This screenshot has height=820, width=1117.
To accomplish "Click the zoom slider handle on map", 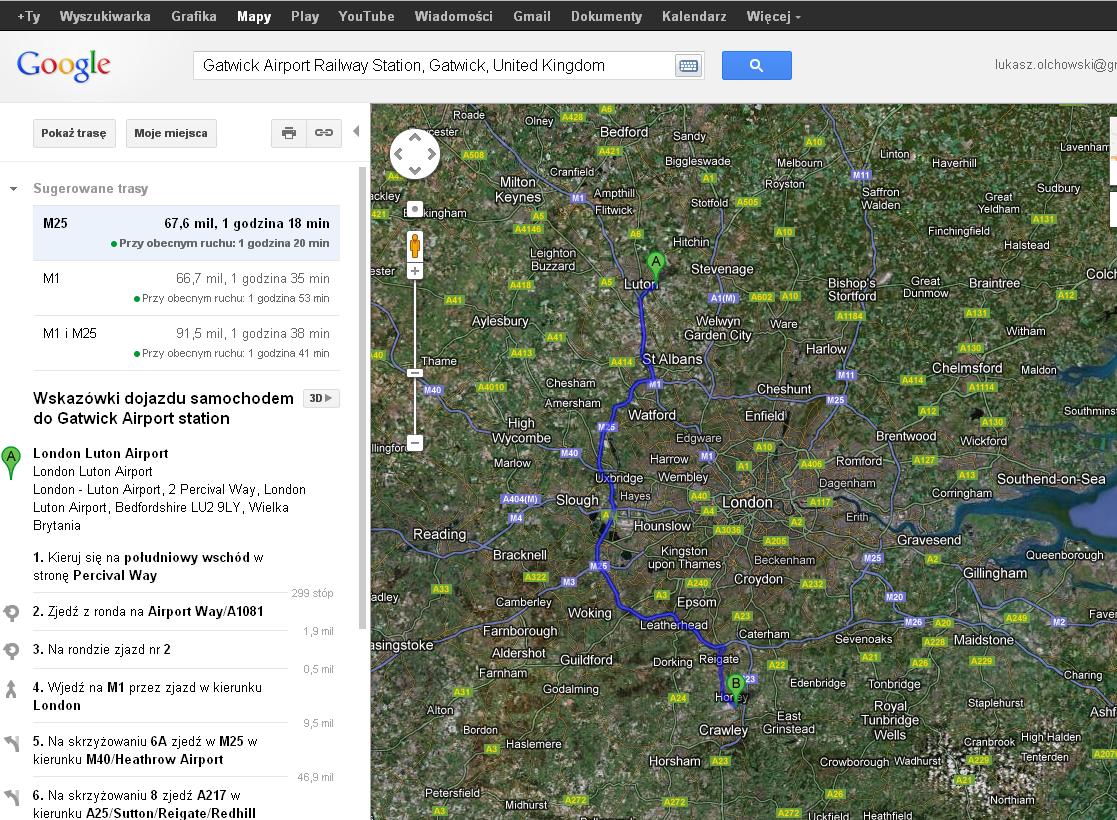I will [415, 373].
